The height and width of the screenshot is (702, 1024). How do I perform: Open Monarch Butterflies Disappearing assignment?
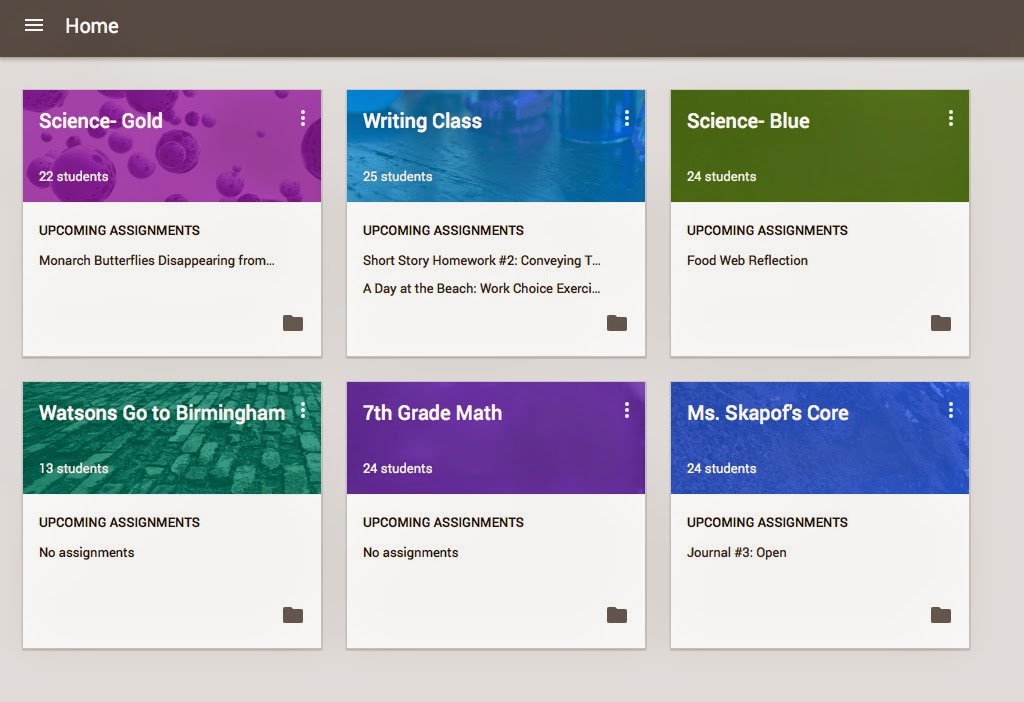pos(156,261)
